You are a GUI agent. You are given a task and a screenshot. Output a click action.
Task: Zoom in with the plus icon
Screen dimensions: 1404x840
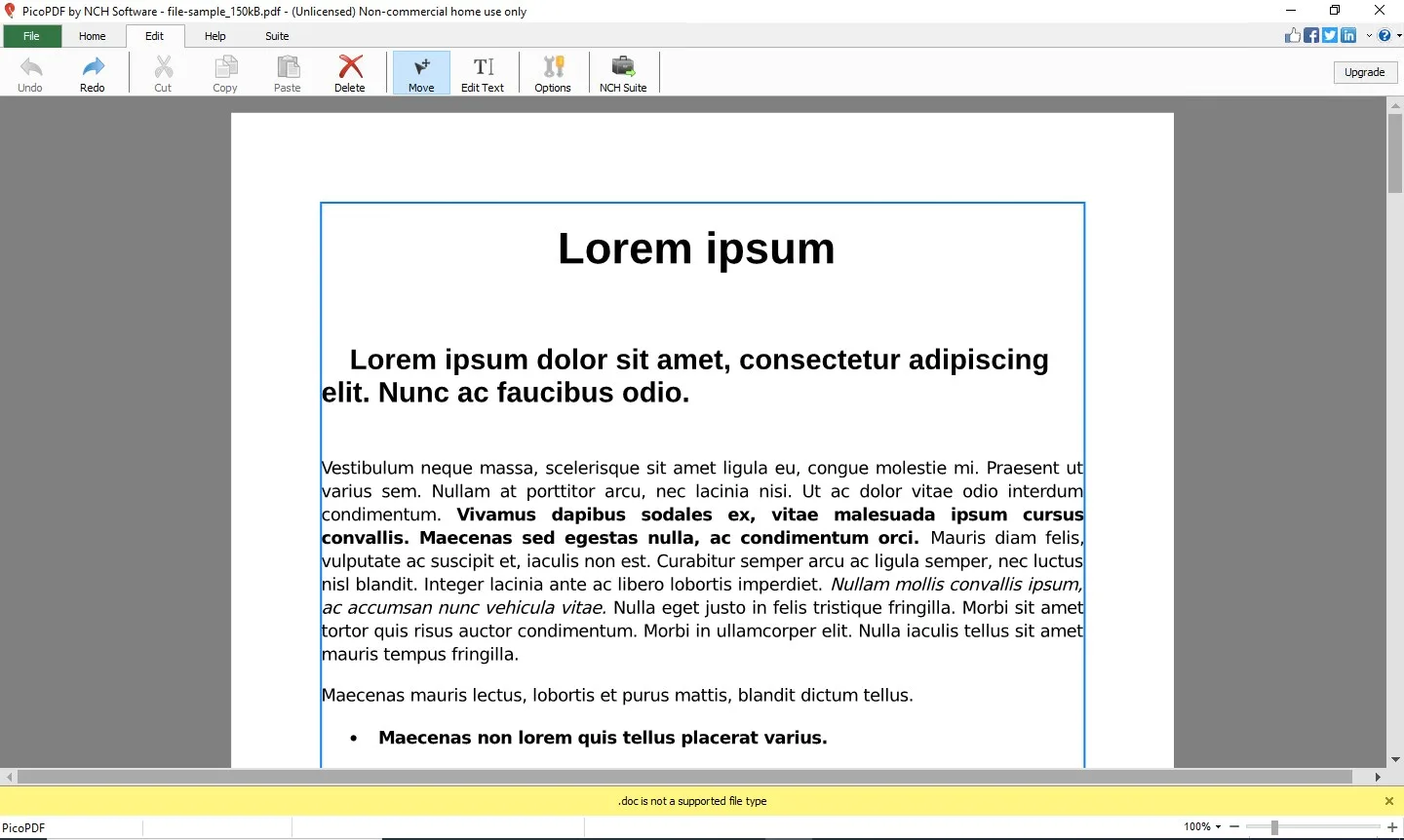point(1392,826)
